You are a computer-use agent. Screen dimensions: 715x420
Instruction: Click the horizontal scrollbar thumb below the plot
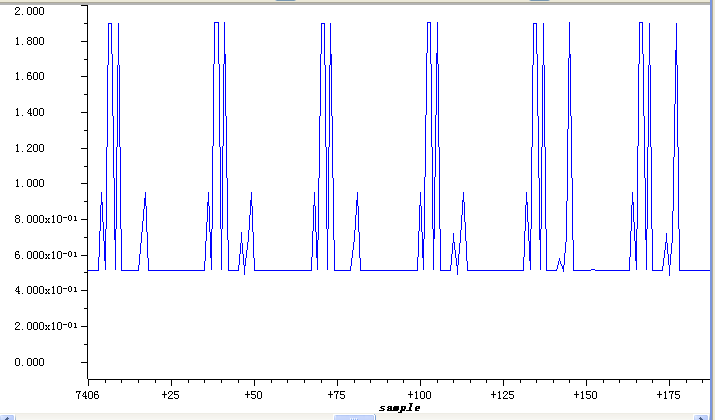[354, 417]
